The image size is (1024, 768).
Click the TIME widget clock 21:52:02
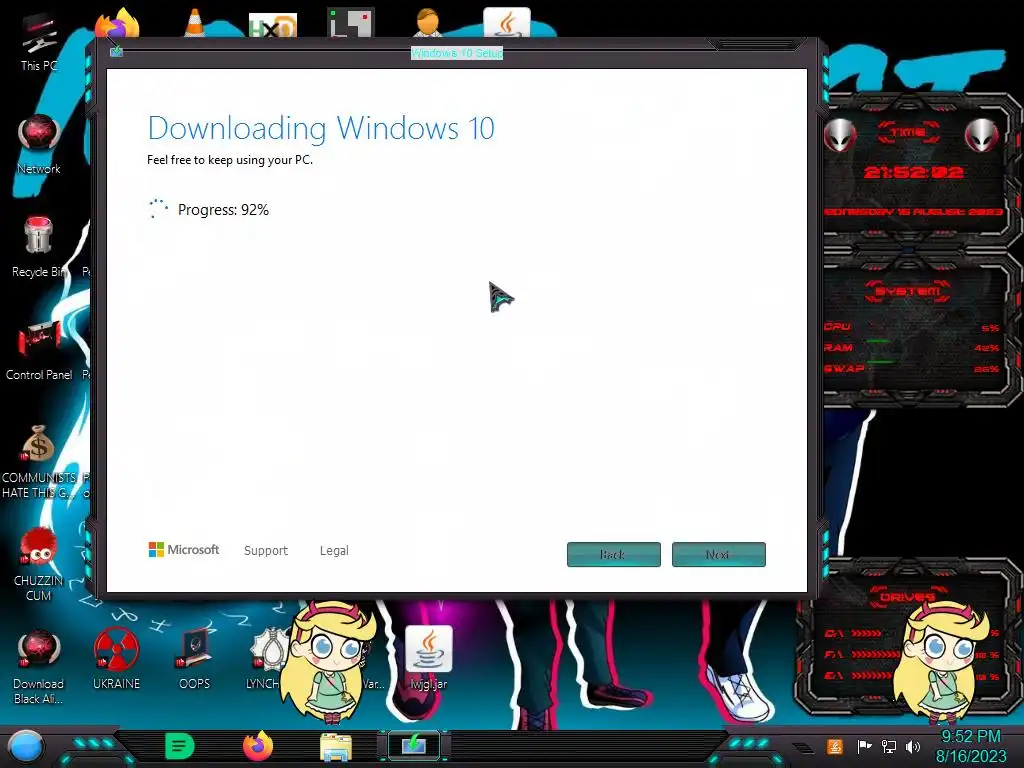click(x=914, y=172)
